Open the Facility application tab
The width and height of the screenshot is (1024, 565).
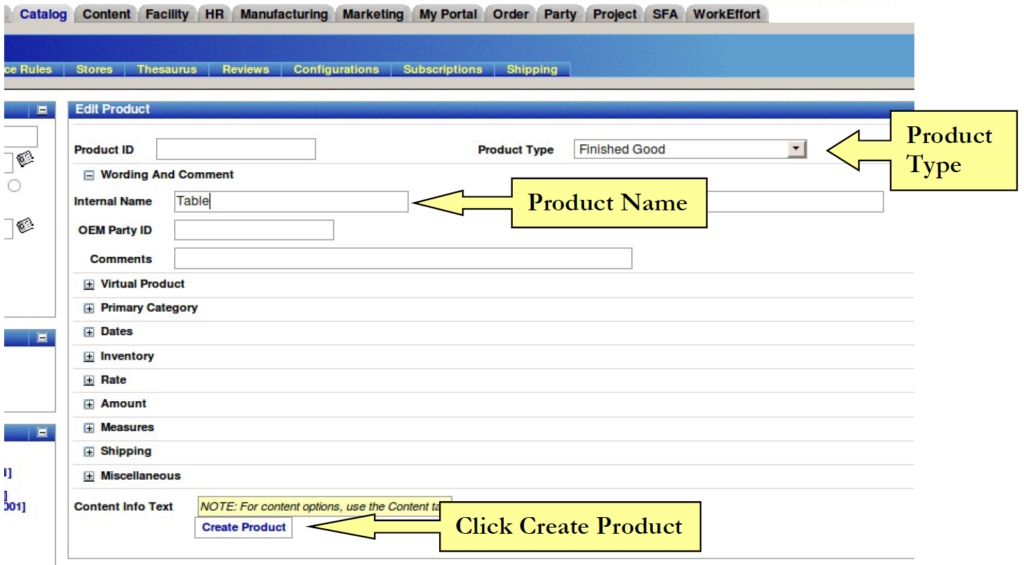[167, 14]
